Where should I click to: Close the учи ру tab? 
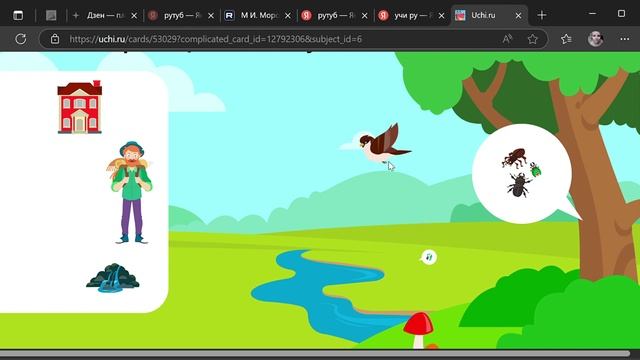tap(441, 16)
